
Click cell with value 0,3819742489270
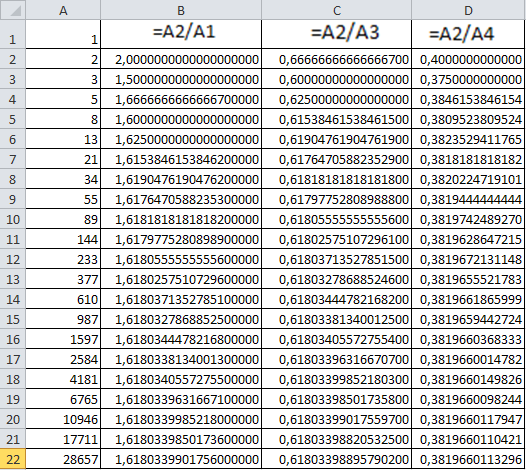468,219
